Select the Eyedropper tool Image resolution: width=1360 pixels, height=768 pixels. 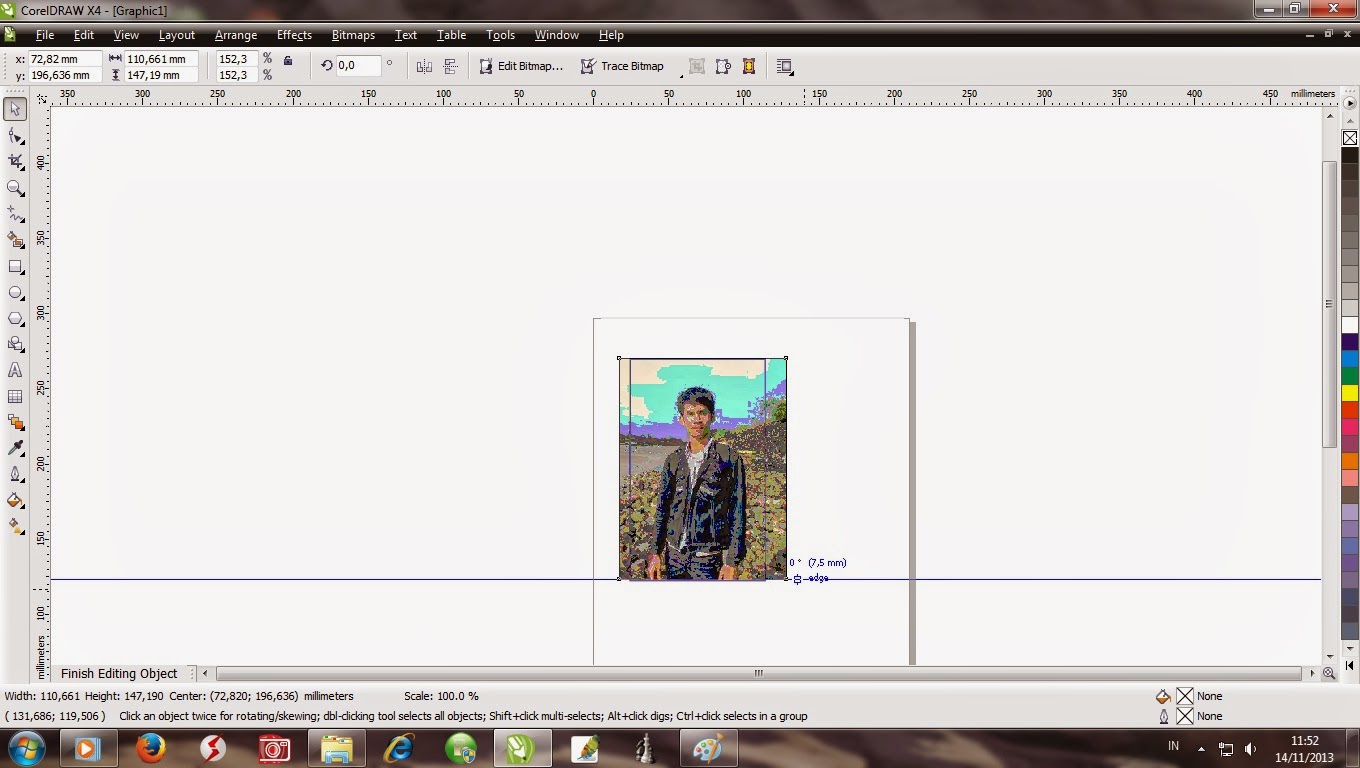(x=14, y=448)
